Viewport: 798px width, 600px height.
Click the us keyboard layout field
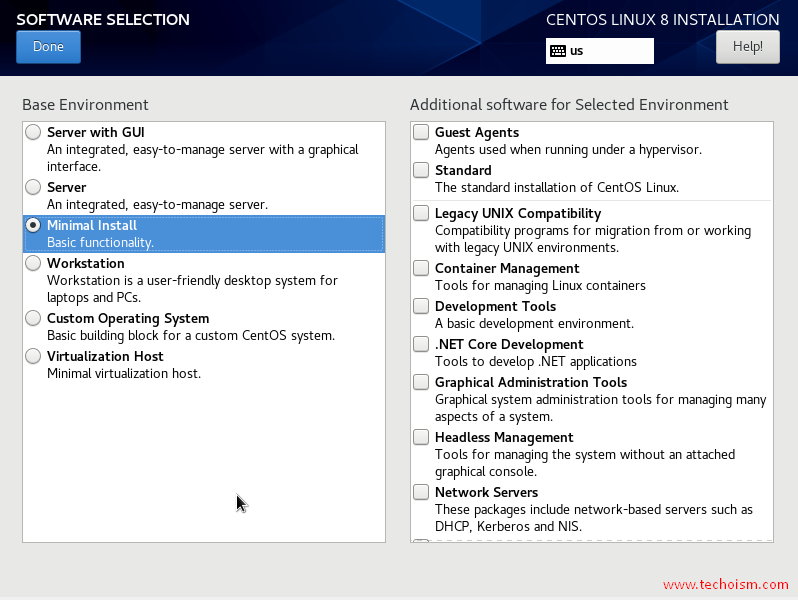pyautogui.click(x=600, y=51)
